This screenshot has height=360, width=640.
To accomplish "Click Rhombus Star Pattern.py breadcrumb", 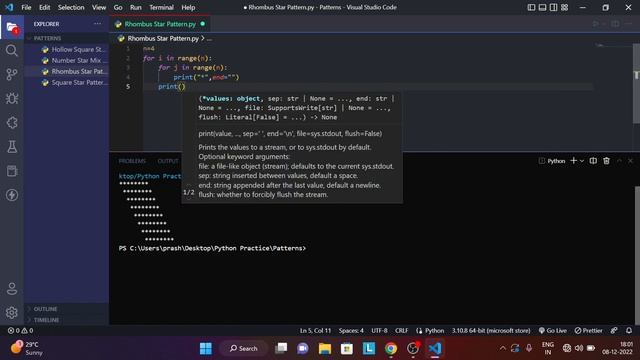I will 163,38.
